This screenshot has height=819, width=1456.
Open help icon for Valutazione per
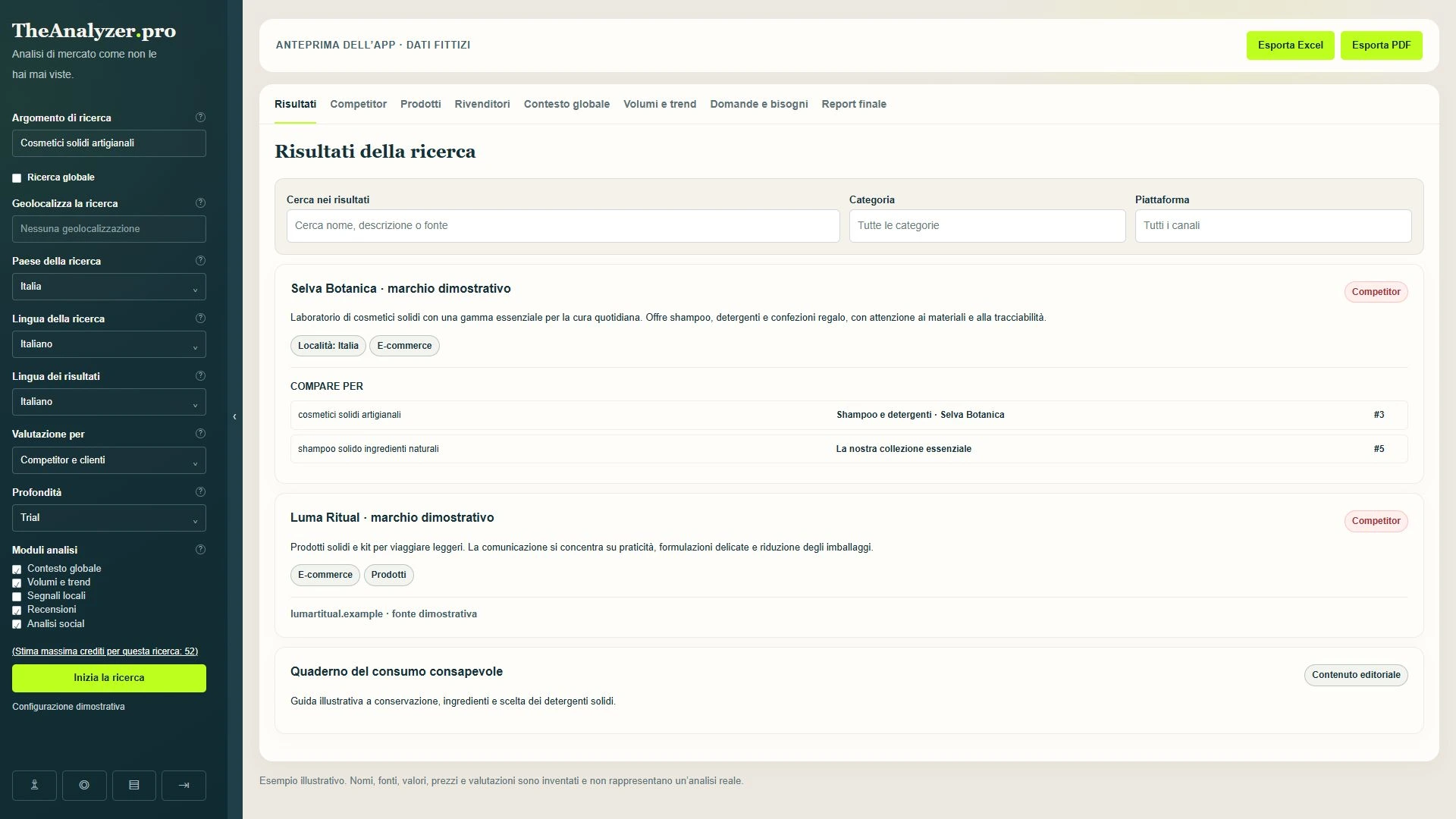click(x=200, y=434)
